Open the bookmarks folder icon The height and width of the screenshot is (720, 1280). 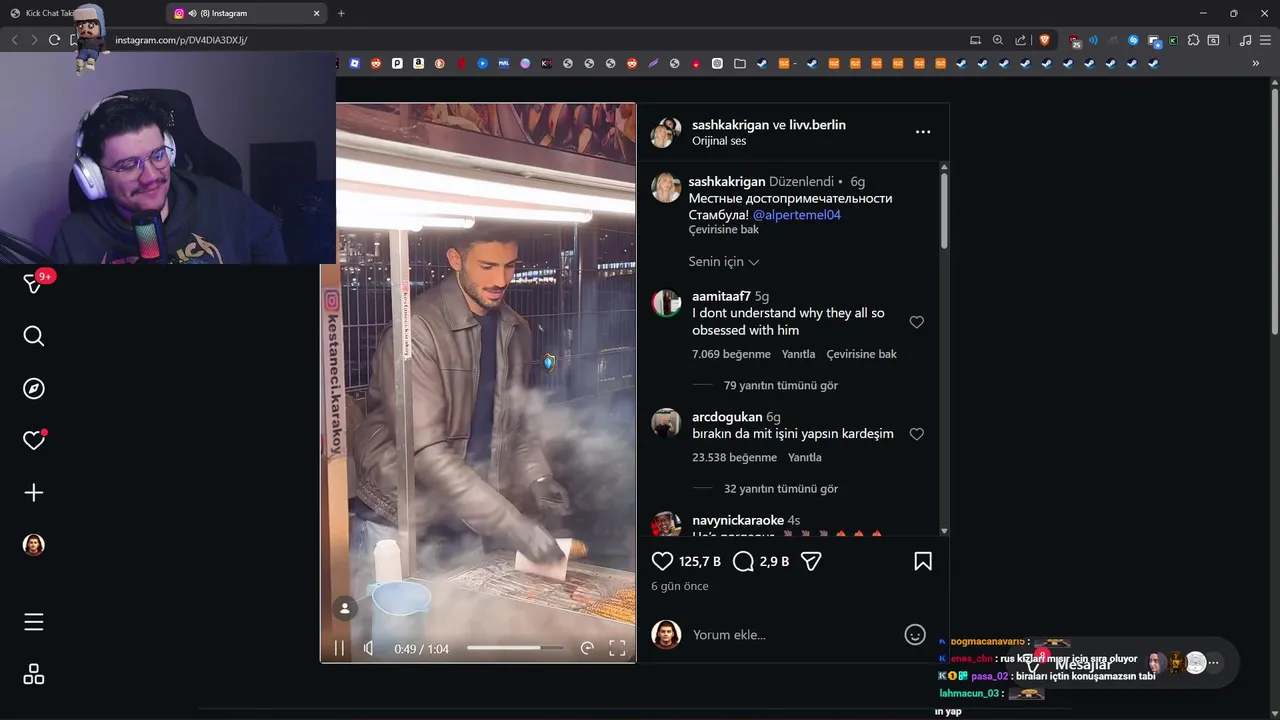pyautogui.click(x=740, y=63)
